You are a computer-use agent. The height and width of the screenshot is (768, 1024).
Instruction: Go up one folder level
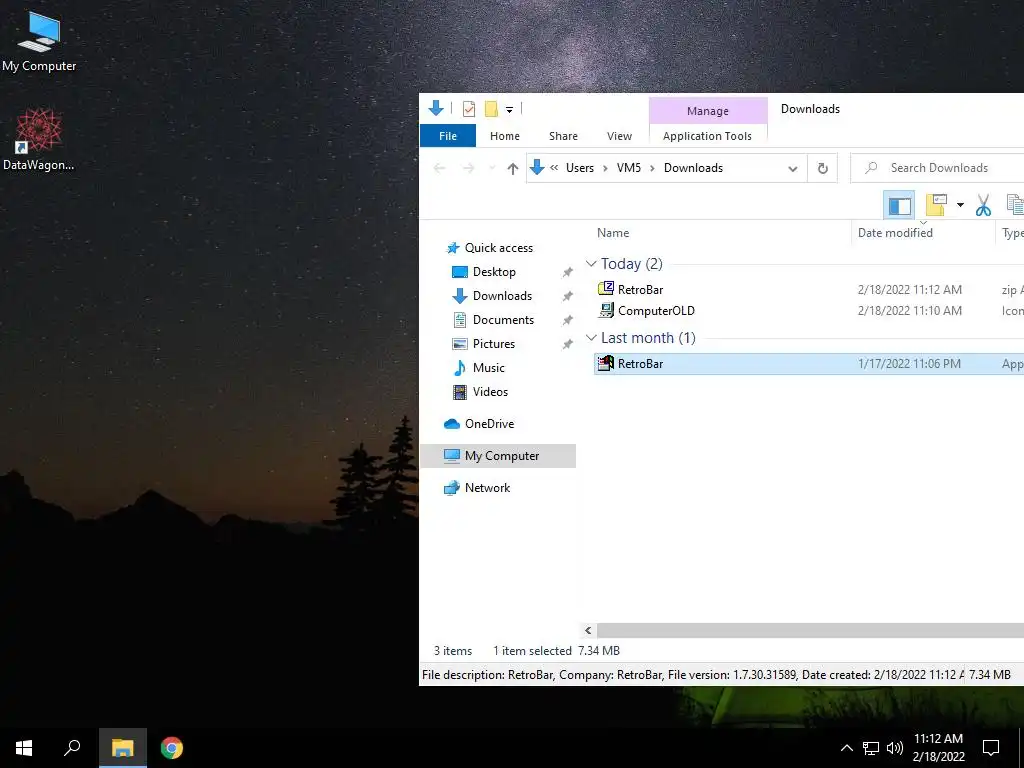coord(513,168)
